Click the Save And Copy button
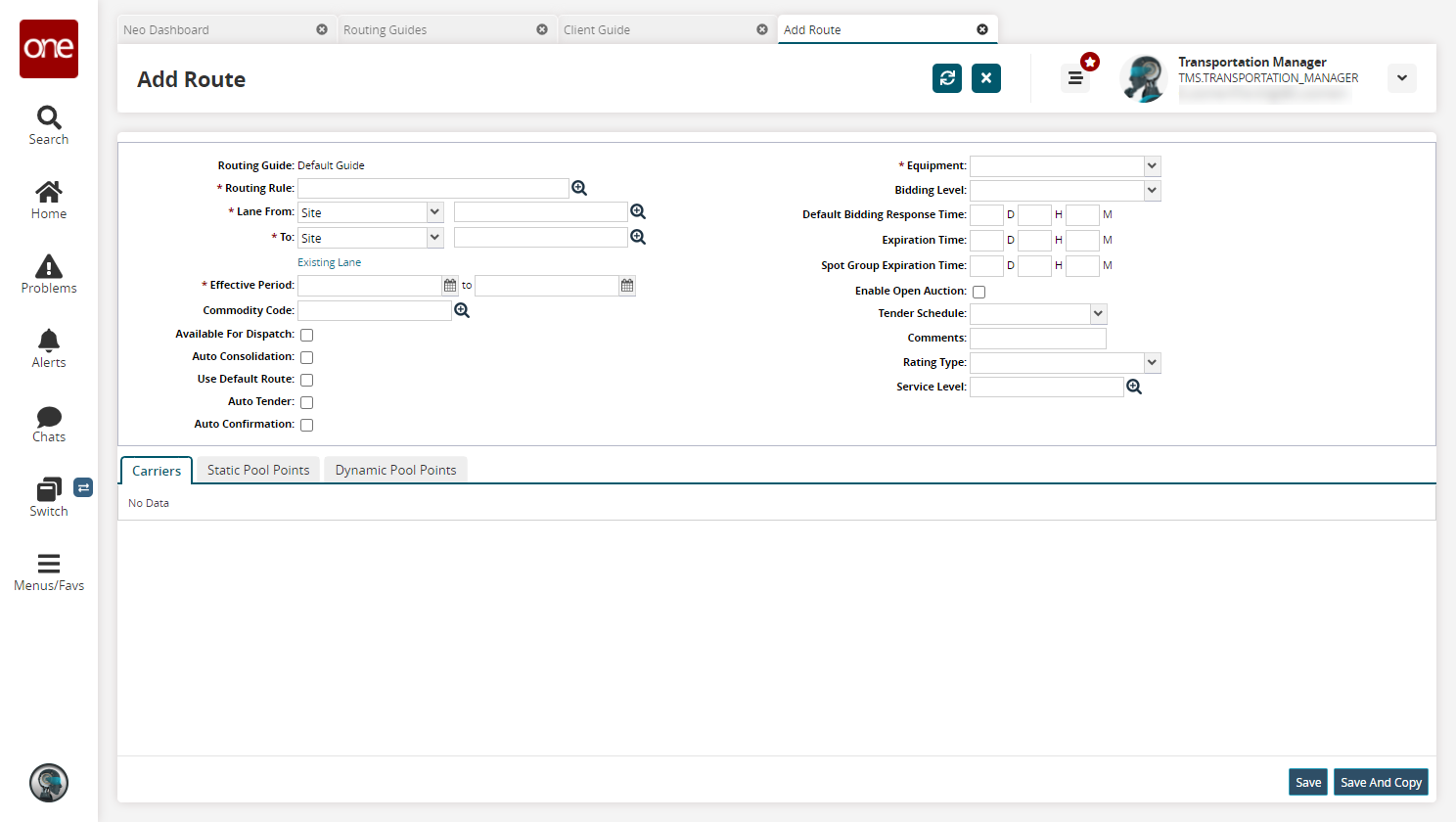 point(1381,782)
